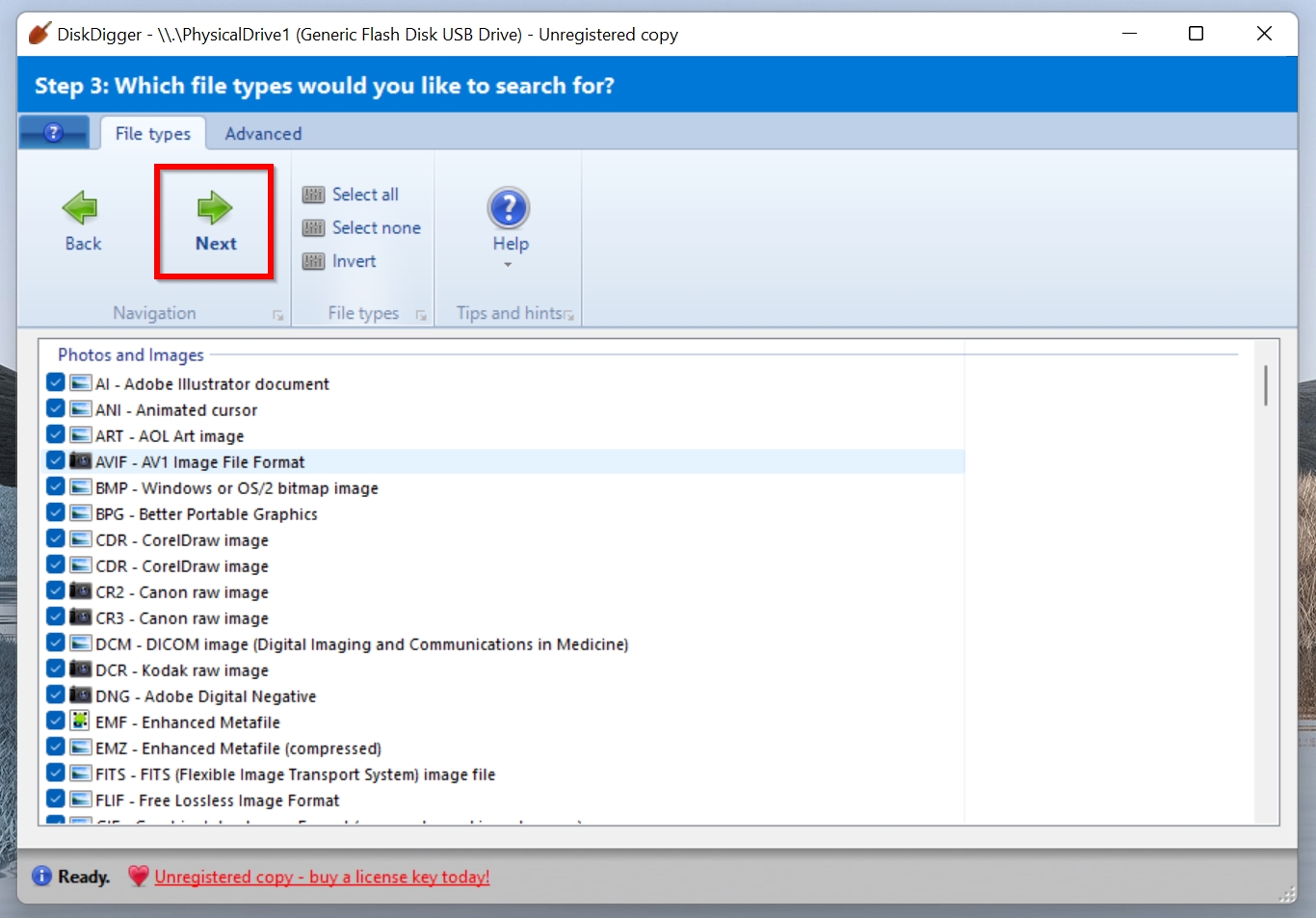Click the red heart icon in status bar
This screenshot has width=1316, height=918.
pyautogui.click(x=139, y=876)
